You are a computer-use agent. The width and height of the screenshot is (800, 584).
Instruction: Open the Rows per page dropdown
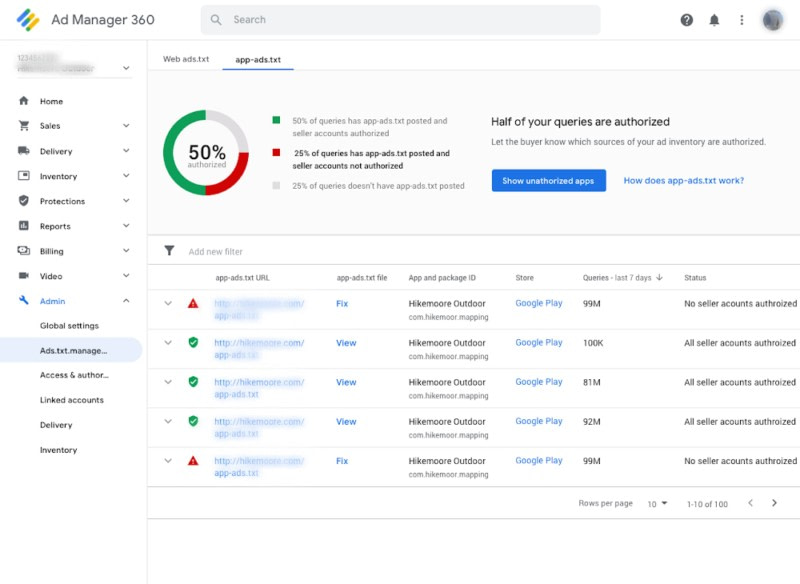(x=657, y=504)
